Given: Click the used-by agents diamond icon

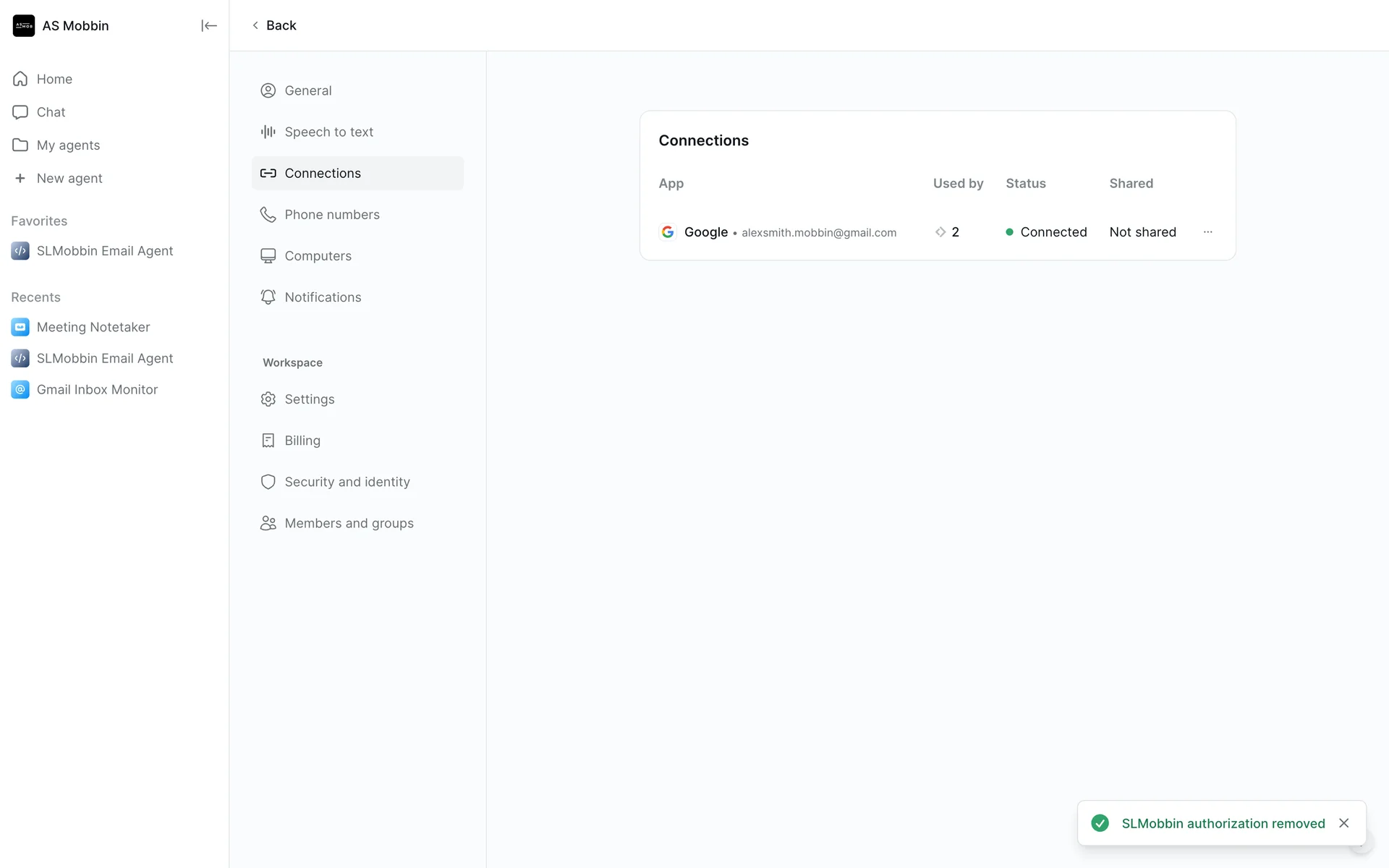Looking at the screenshot, I should (x=940, y=232).
